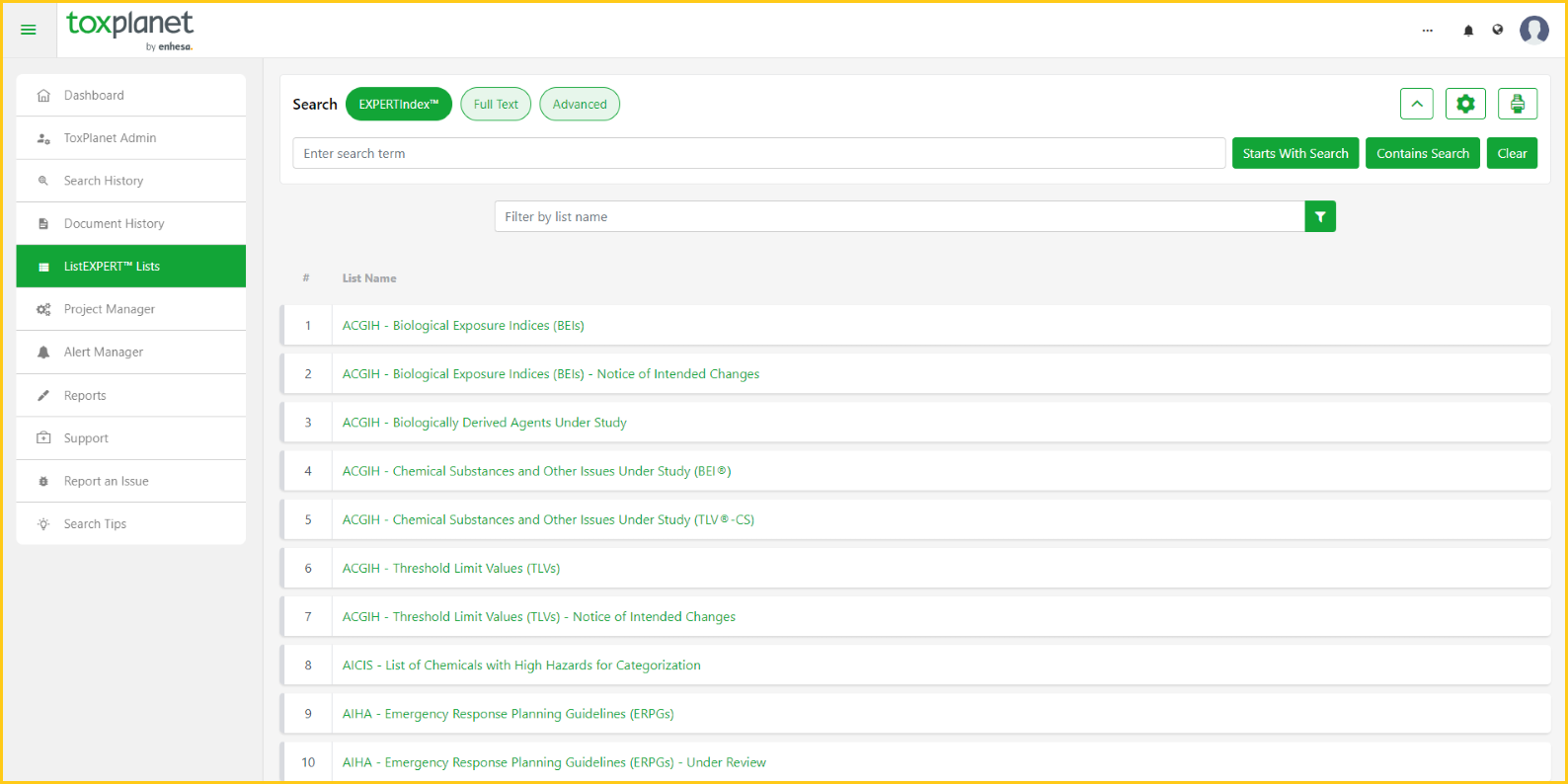Click the Enter search term field
The width and height of the screenshot is (1568, 784).
(x=758, y=153)
